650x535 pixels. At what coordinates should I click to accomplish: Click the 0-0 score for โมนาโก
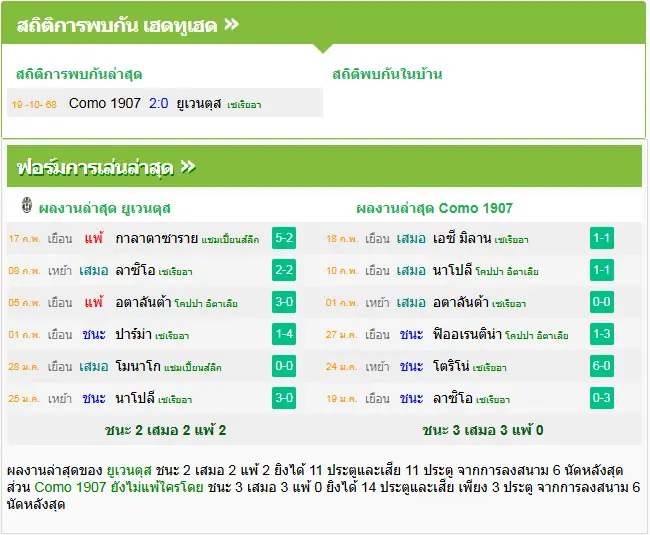pos(284,366)
